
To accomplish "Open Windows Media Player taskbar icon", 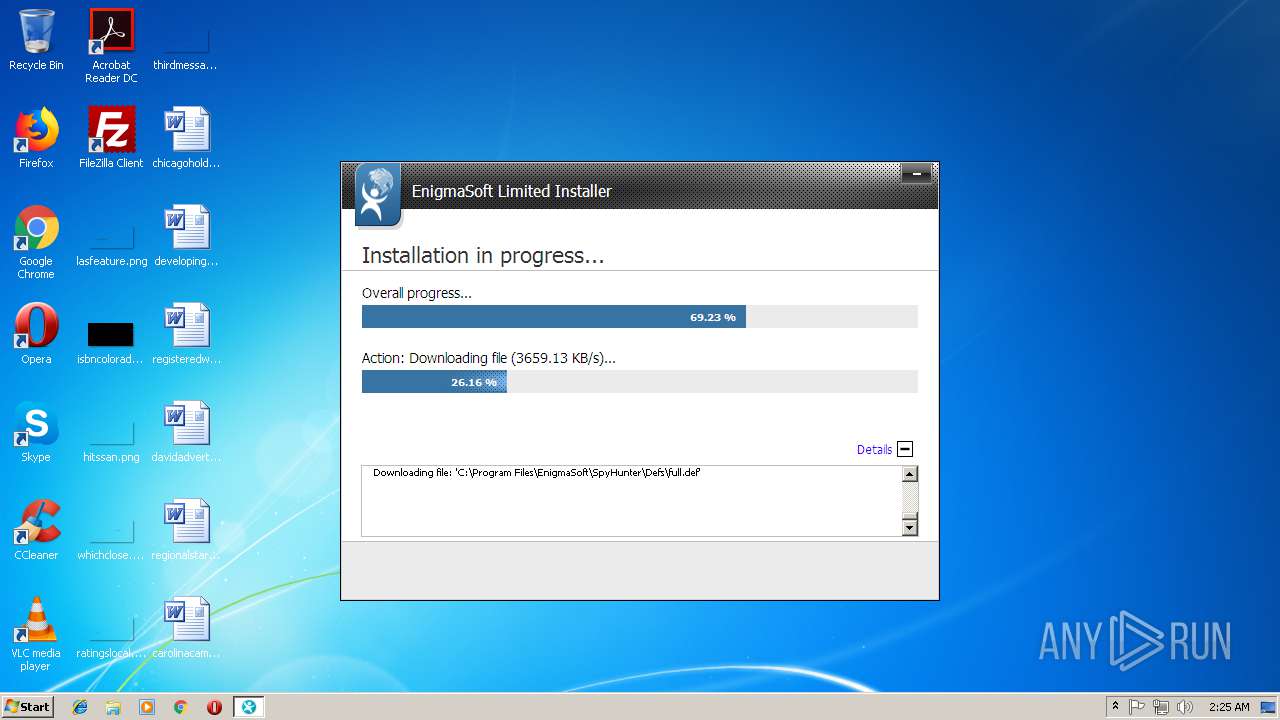I will click(x=147, y=707).
